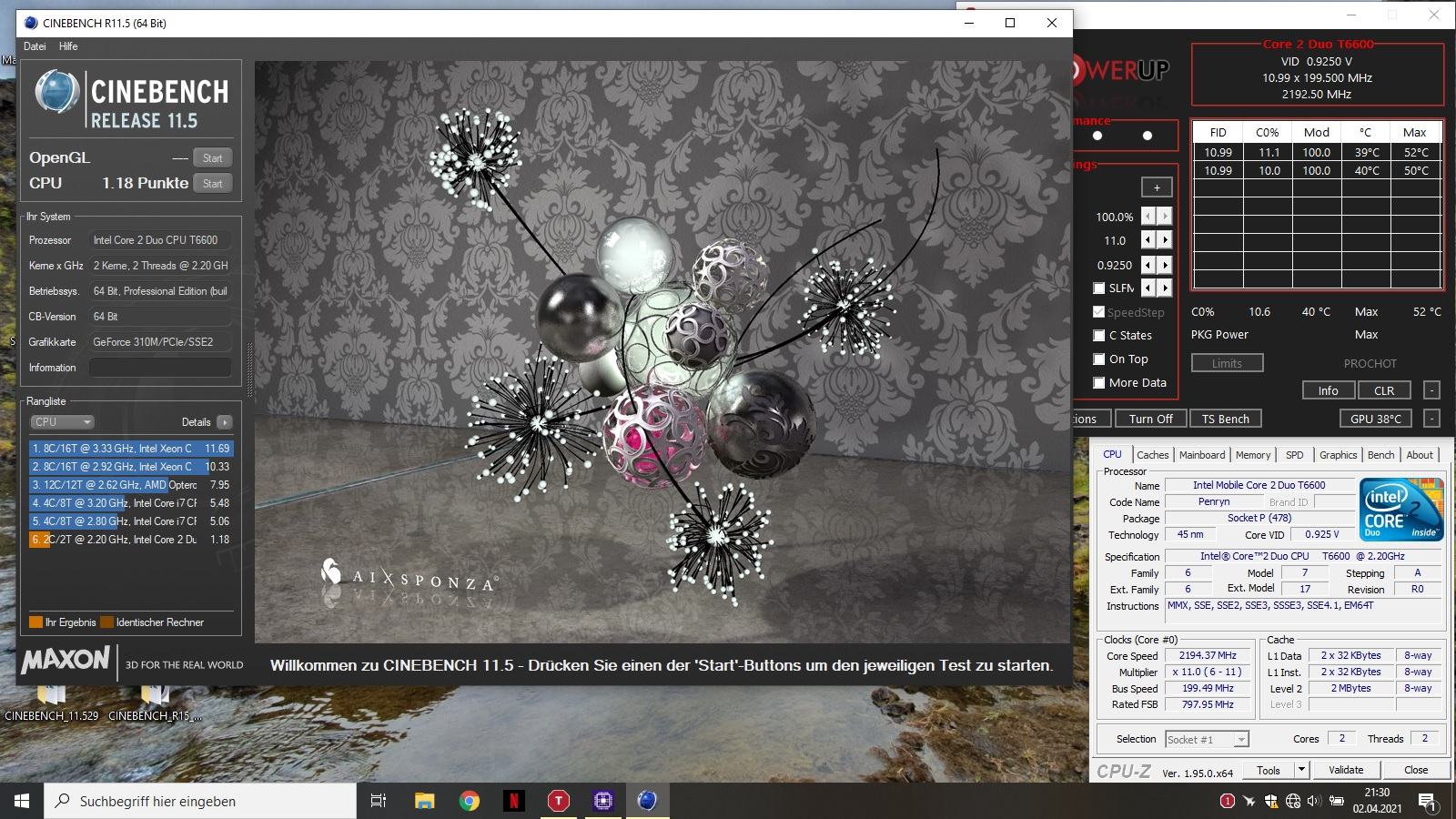Open the Datei menu
Viewport: 1456px width, 819px height.
point(35,46)
